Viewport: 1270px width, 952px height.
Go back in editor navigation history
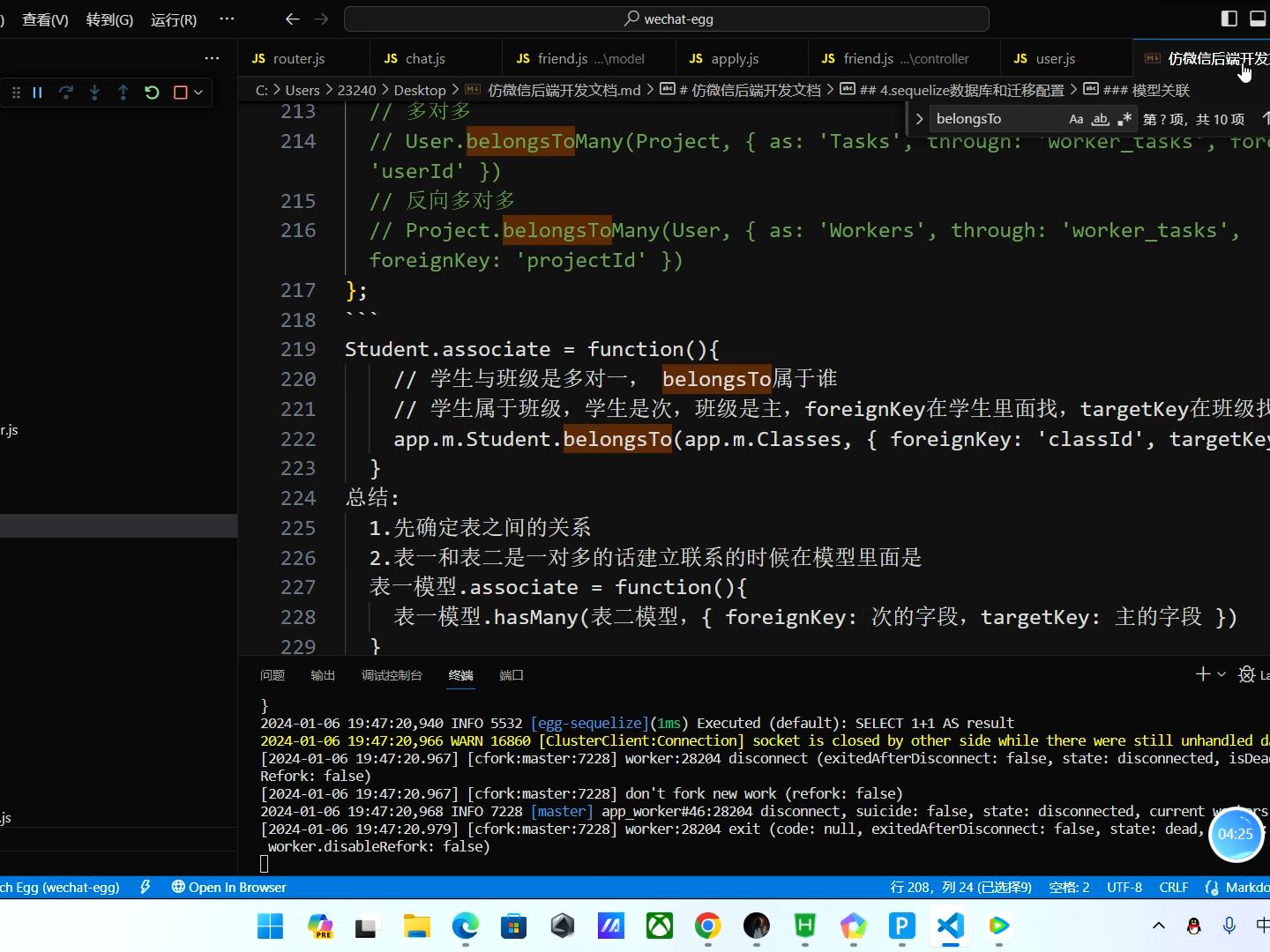click(293, 19)
